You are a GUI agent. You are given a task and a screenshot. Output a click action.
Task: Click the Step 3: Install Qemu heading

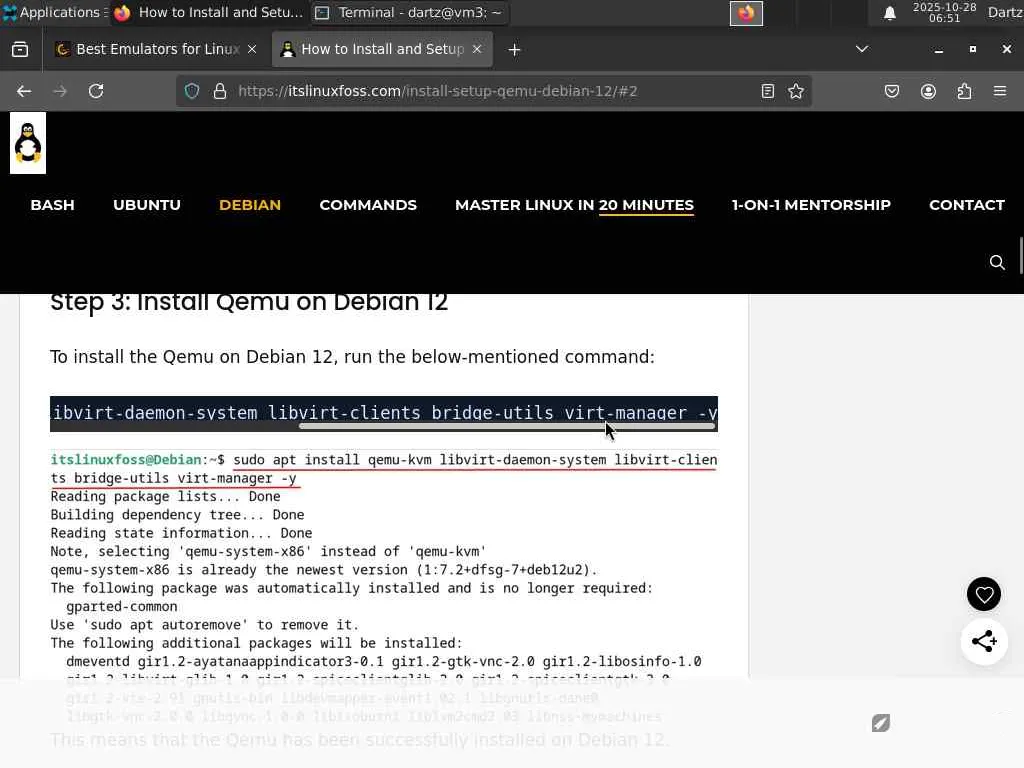click(x=249, y=302)
